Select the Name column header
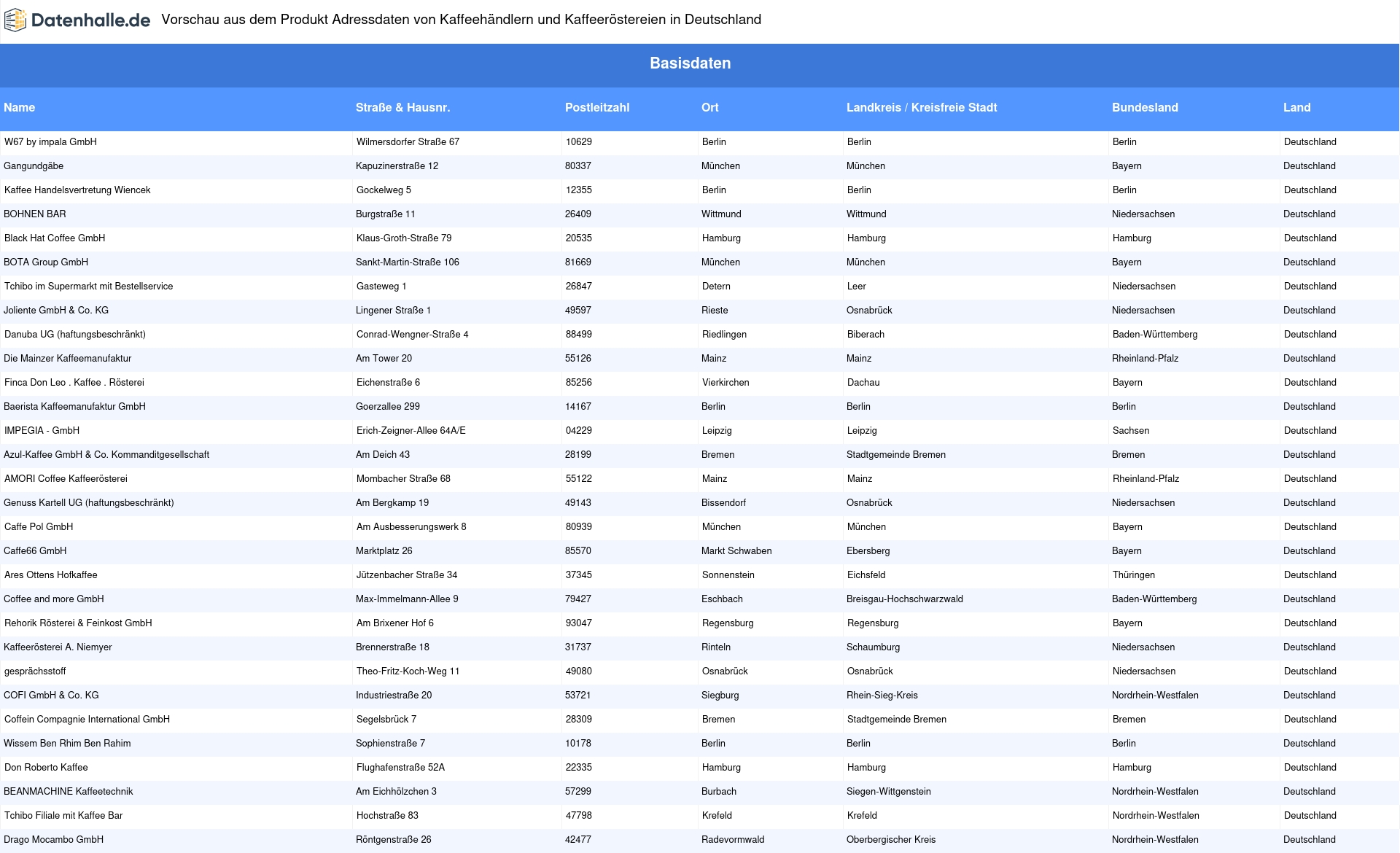This screenshot has height=853, width=1400. click(x=19, y=108)
